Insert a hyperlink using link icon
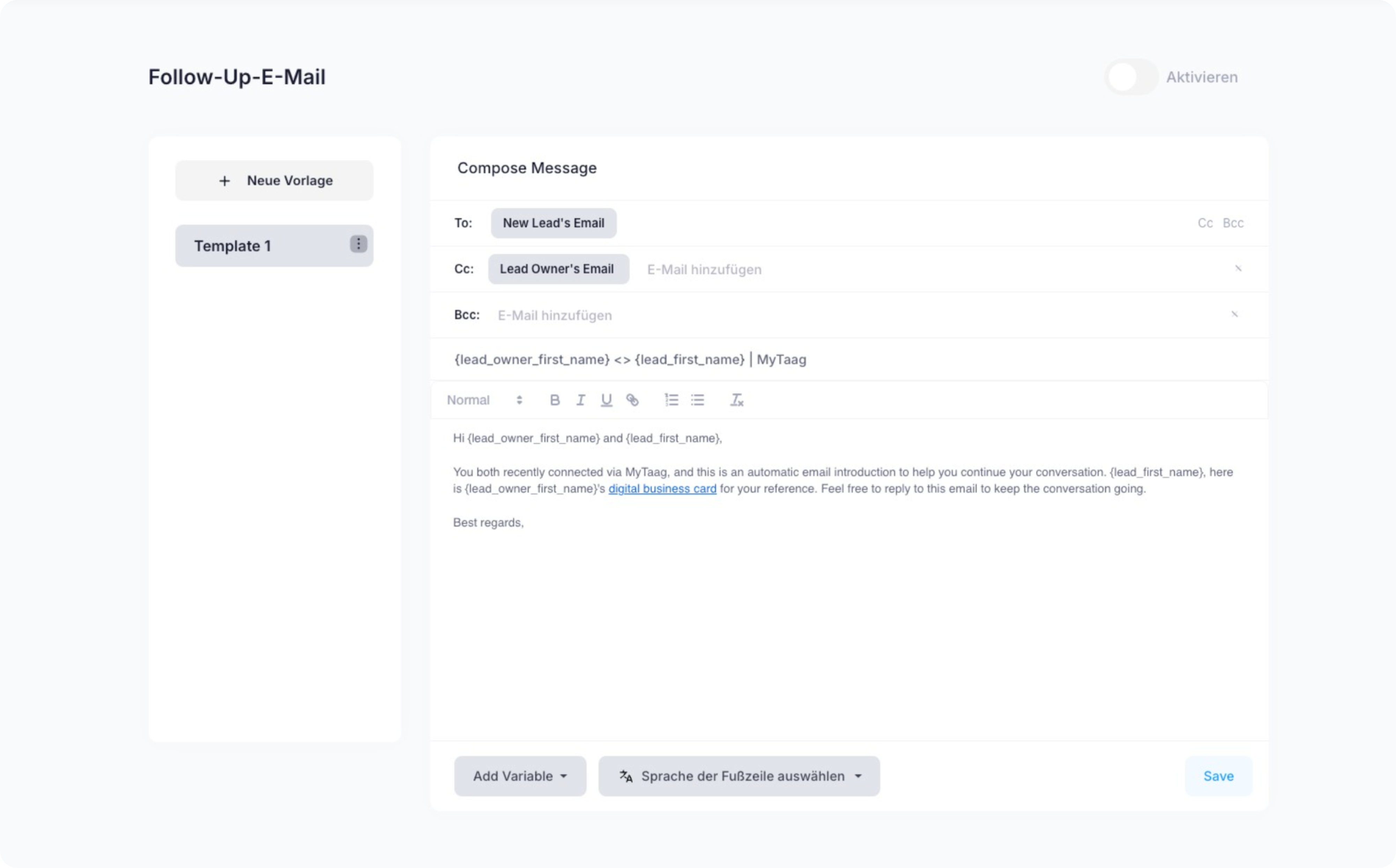Viewport: 1396px width, 868px height. (632, 400)
